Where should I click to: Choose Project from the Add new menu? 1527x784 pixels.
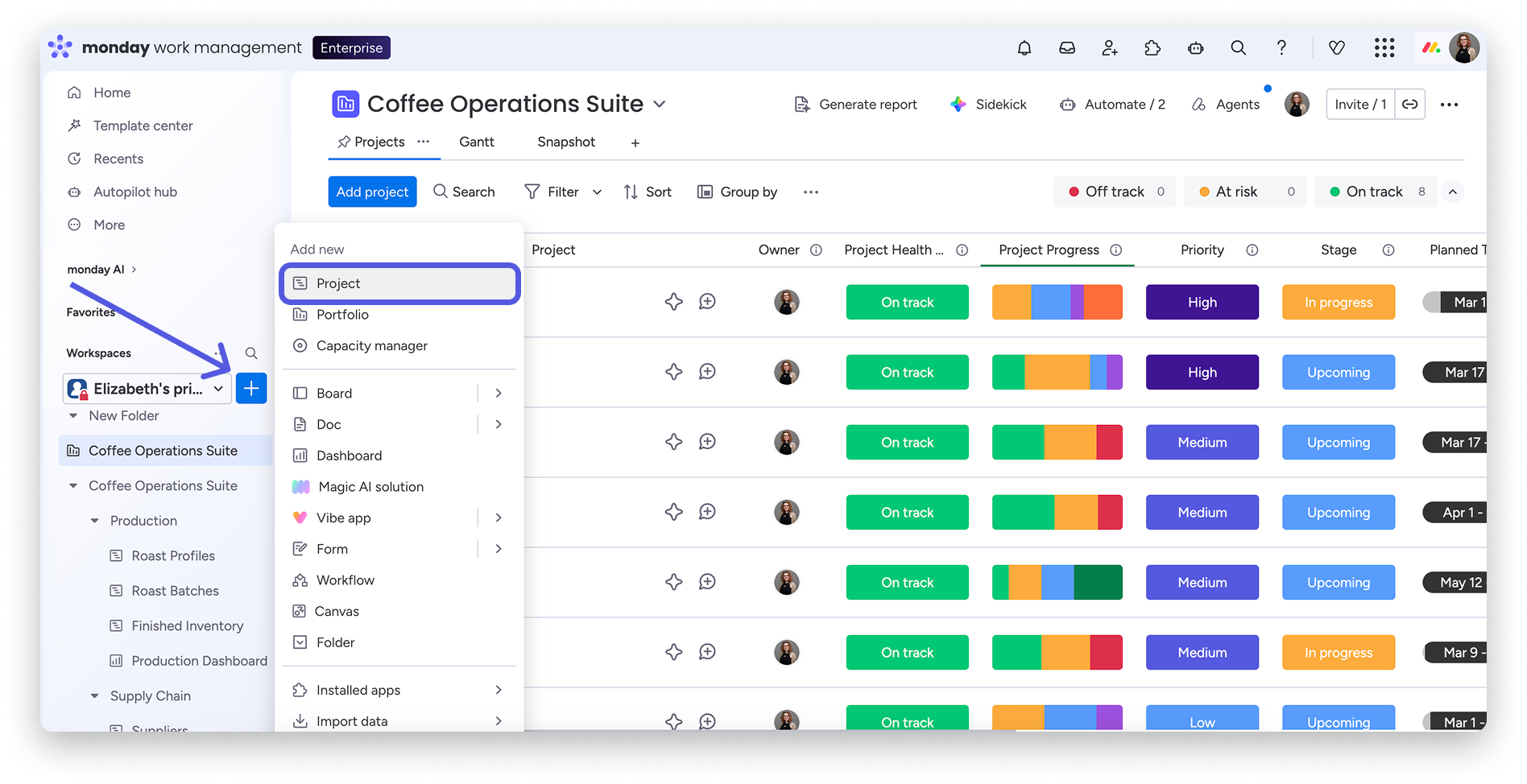pyautogui.click(x=399, y=283)
